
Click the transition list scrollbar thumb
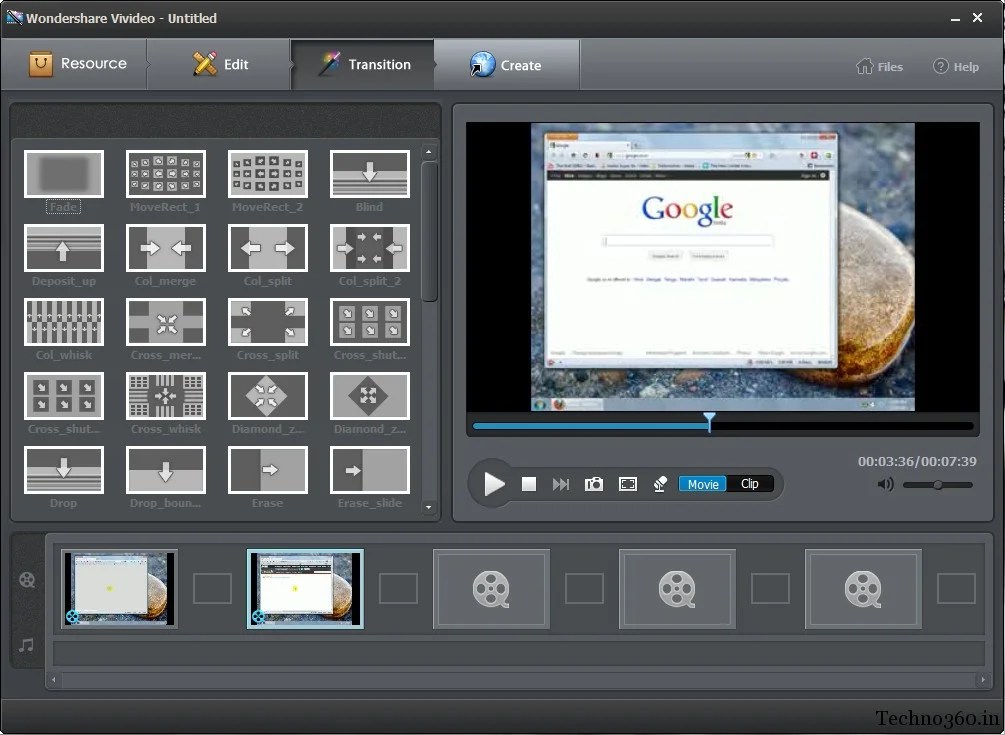click(x=429, y=231)
